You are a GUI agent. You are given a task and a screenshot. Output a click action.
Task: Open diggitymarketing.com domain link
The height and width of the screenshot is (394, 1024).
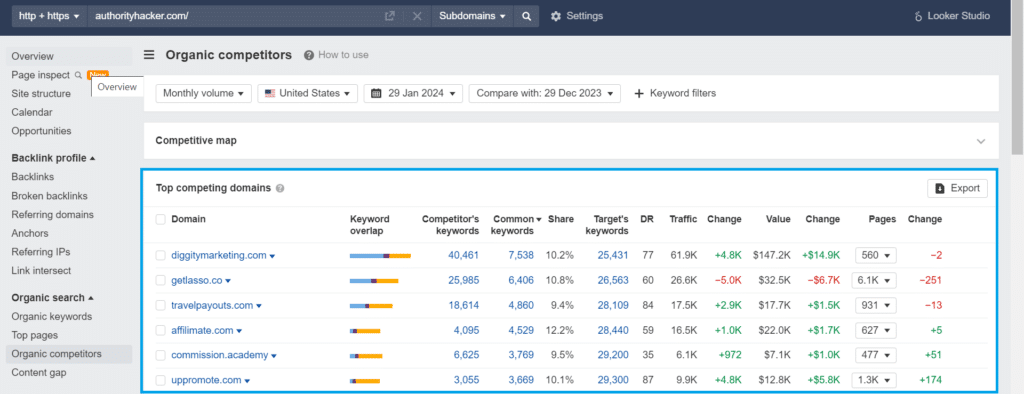(x=219, y=255)
